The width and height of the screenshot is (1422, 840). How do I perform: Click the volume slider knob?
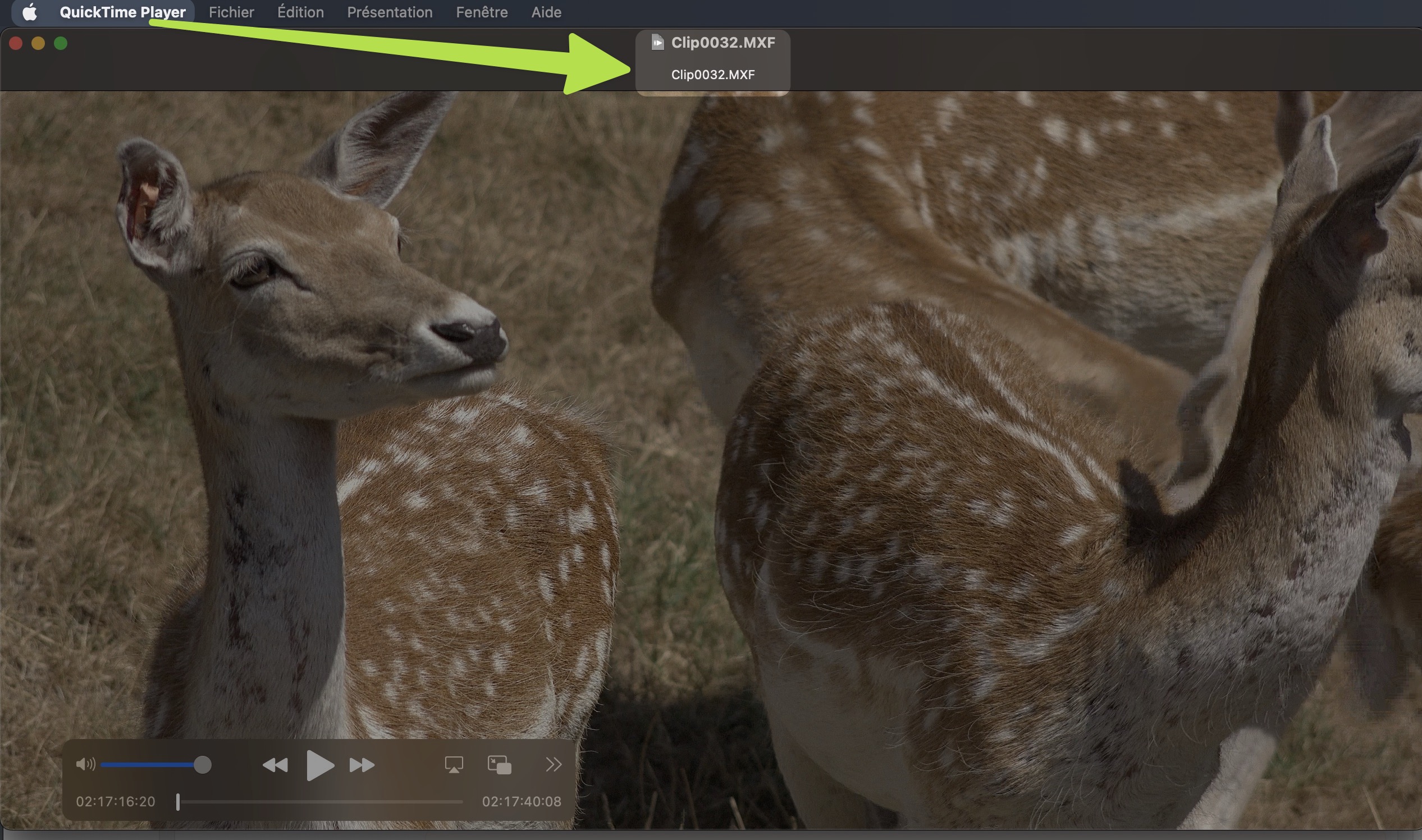coord(202,765)
